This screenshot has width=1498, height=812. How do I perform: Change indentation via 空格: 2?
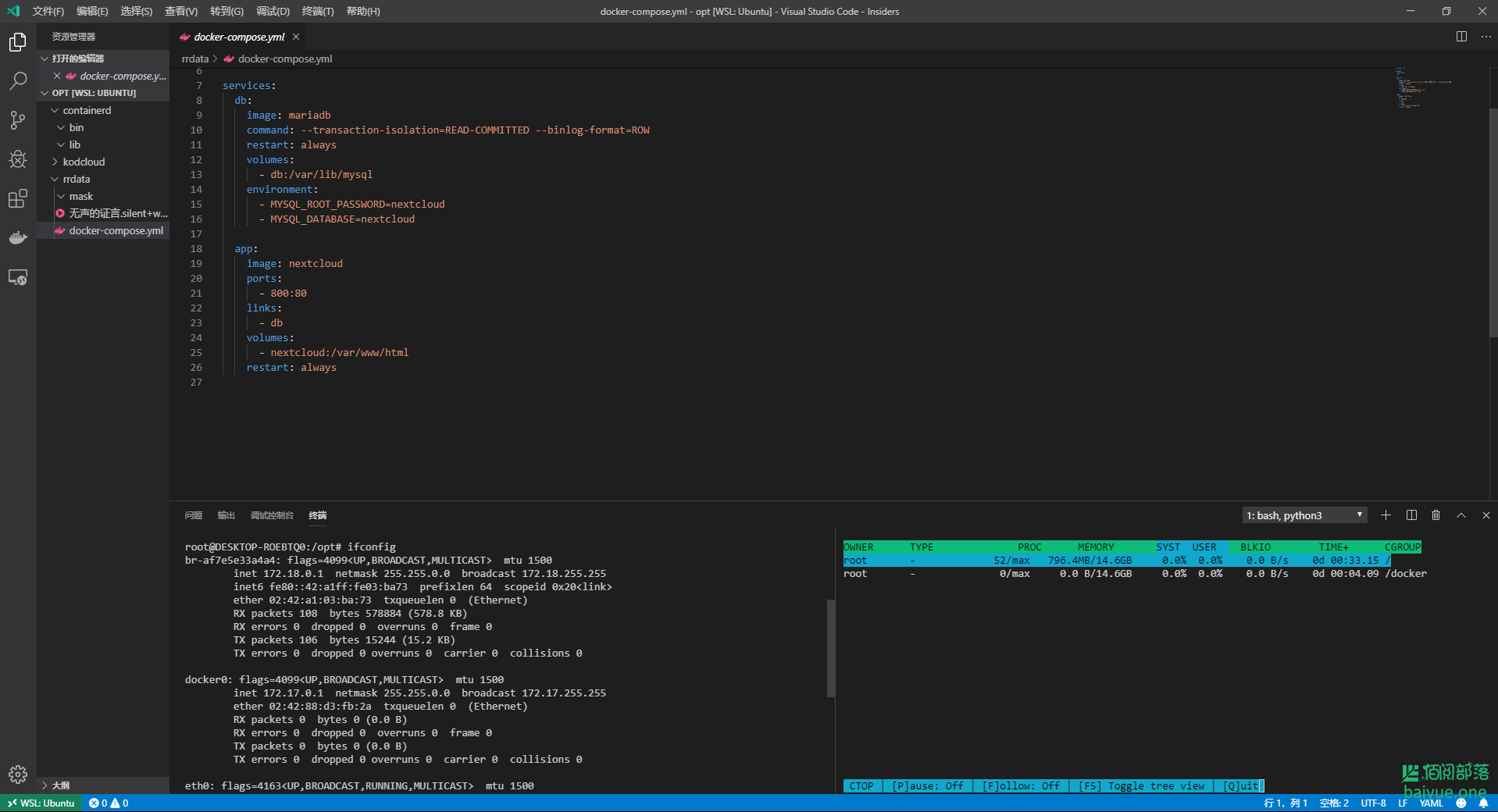click(1334, 803)
